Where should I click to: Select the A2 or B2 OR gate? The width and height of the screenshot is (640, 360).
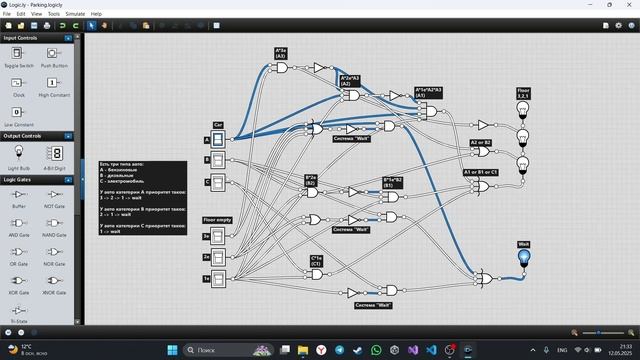point(484,151)
